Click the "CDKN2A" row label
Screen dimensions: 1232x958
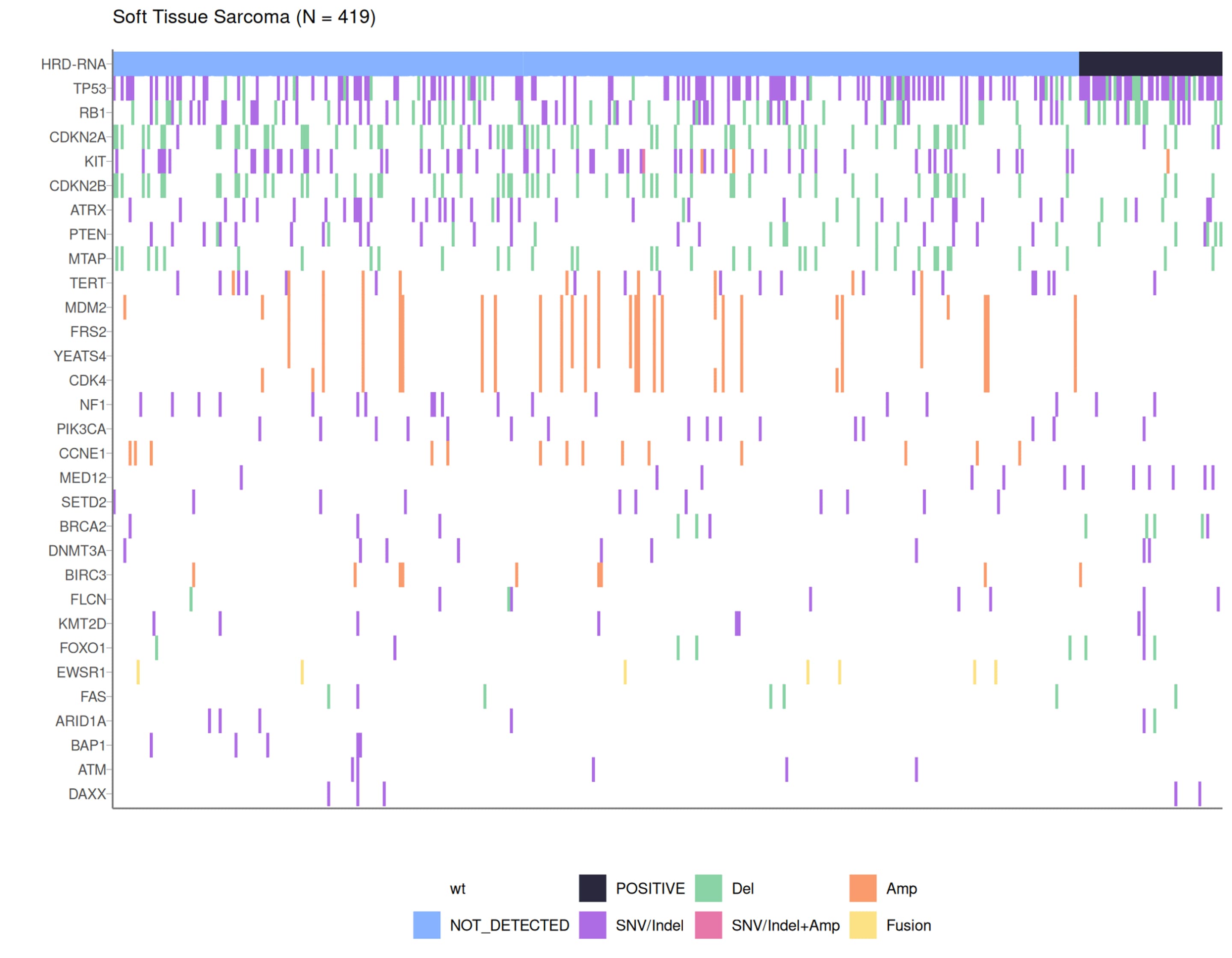tap(78, 137)
